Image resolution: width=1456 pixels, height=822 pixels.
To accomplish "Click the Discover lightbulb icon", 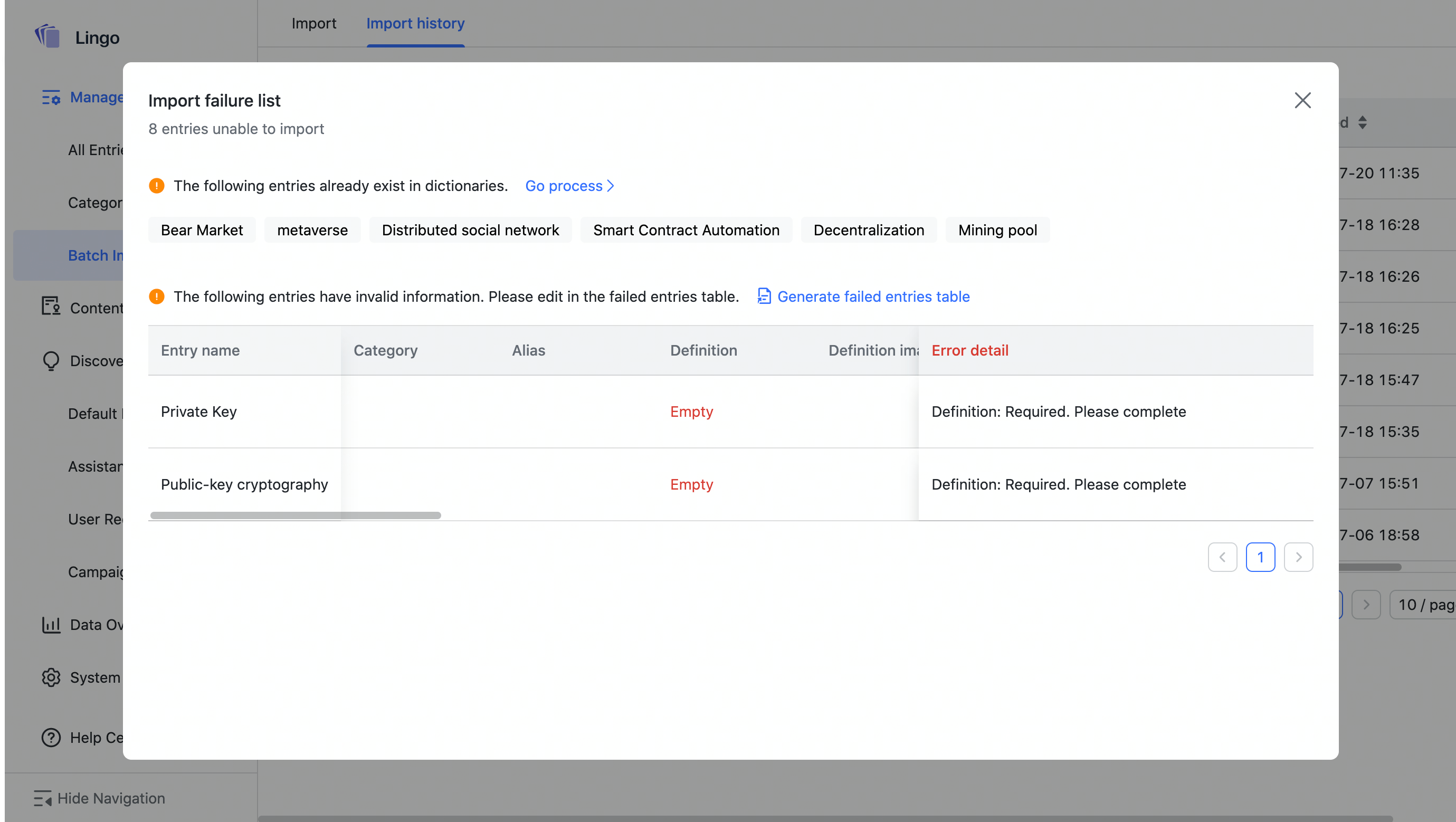I will (x=51, y=361).
